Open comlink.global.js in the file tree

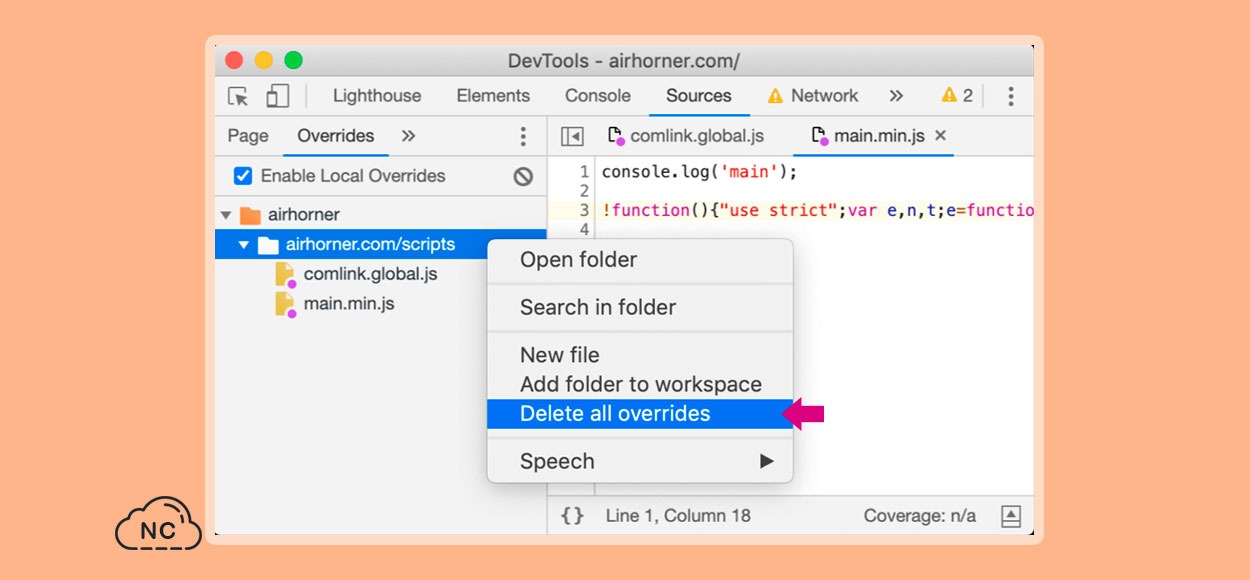coord(370,274)
